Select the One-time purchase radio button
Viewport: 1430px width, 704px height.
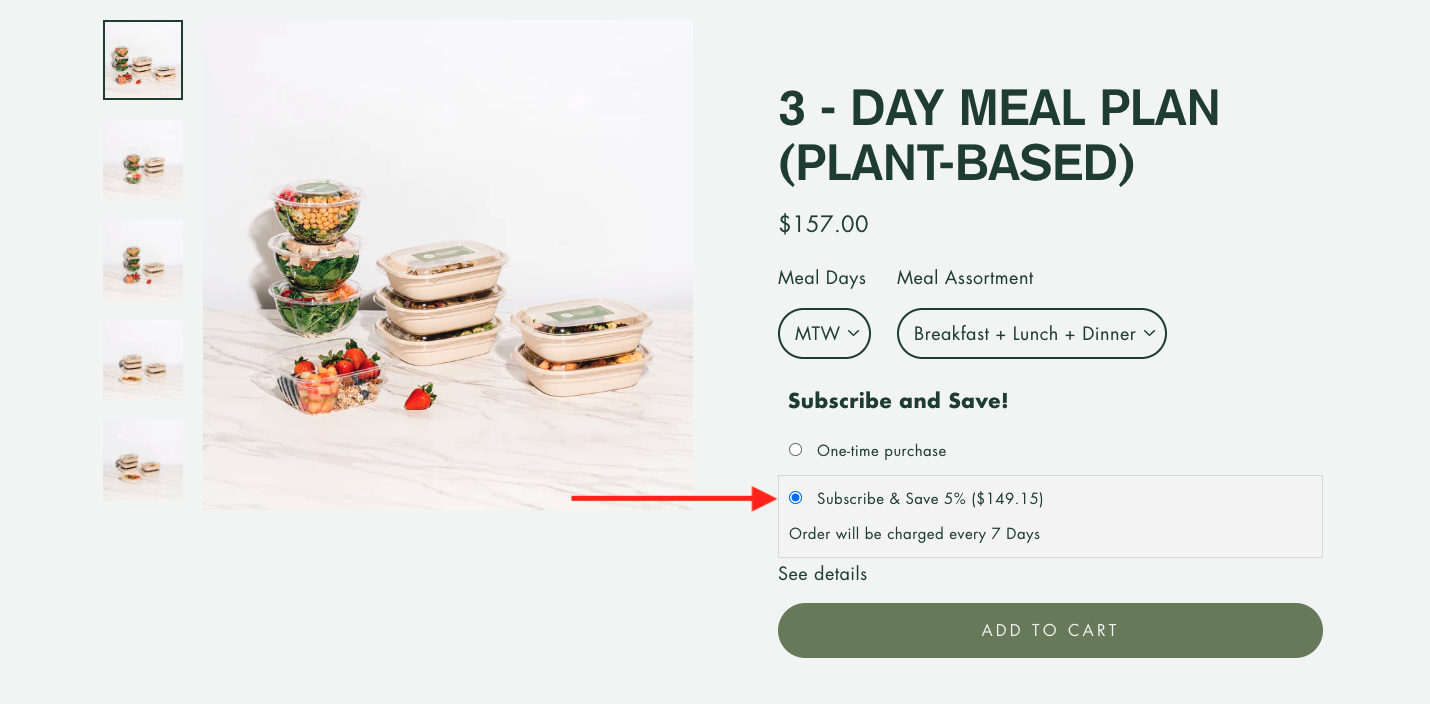click(796, 450)
